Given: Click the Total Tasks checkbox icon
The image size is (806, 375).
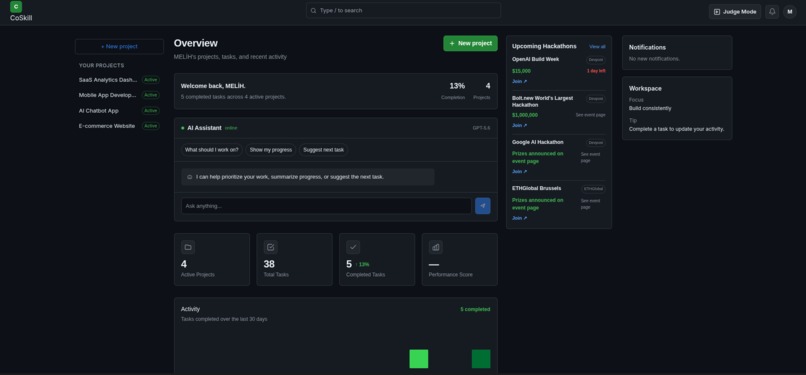Looking at the screenshot, I should coord(270,247).
